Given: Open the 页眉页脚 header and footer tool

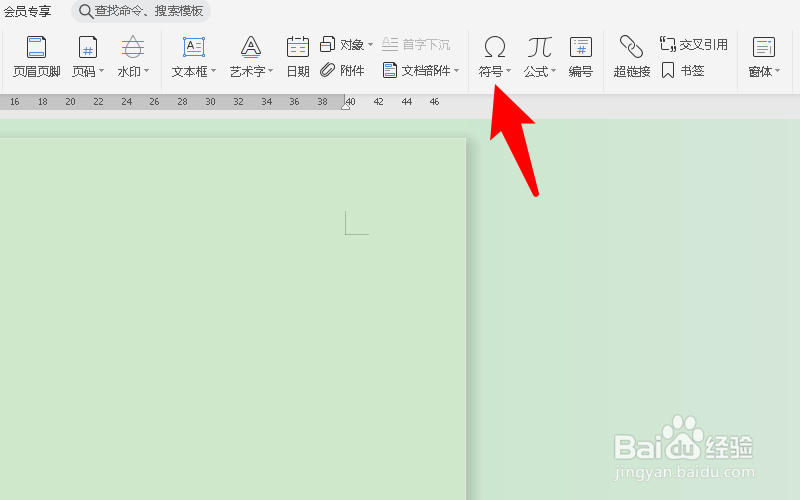Looking at the screenshot, I should (x=36, y=56).
